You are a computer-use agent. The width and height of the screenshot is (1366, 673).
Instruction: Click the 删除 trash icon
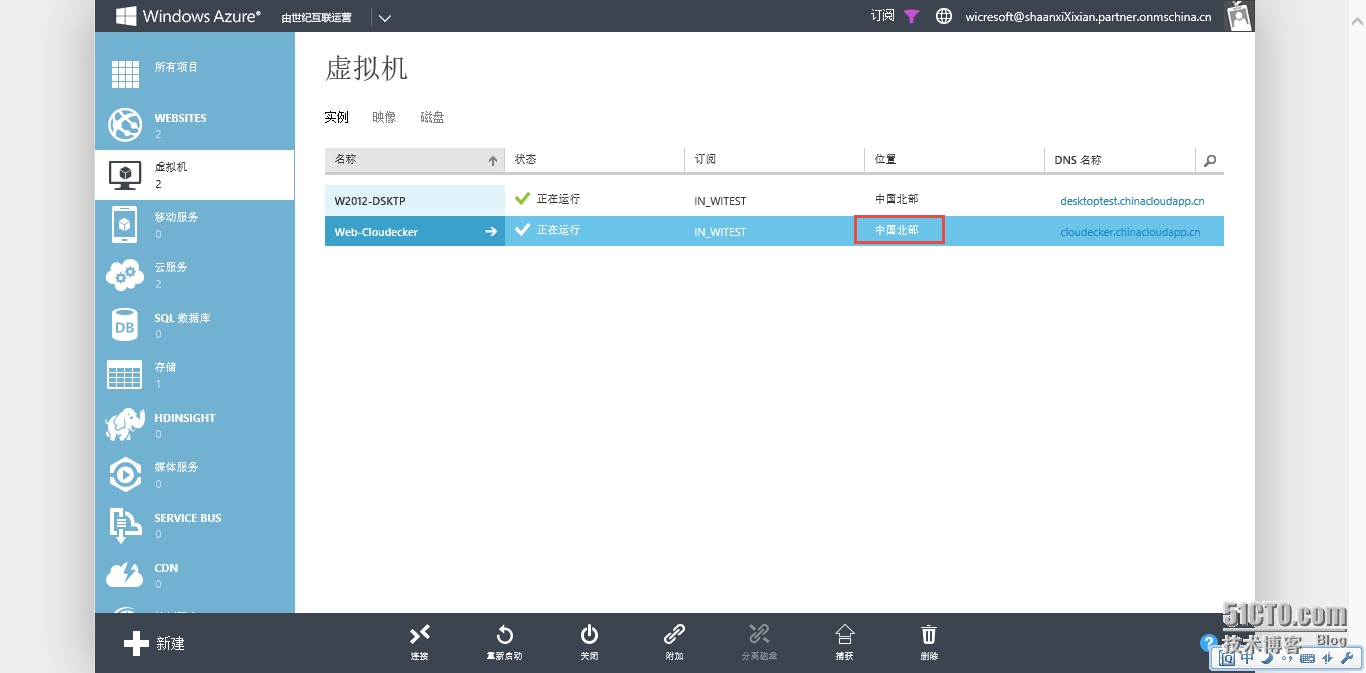tap(929, 634)
